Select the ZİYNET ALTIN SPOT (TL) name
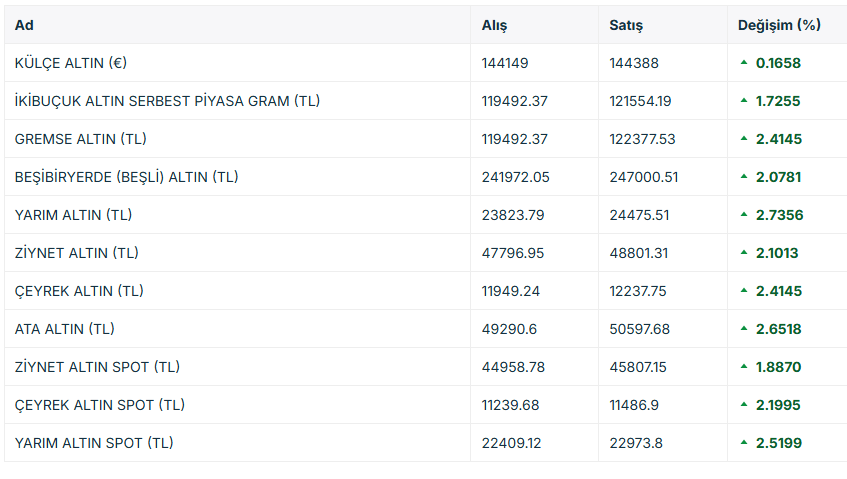The width and height of the screenshot is (847, 479). [97, 367]
